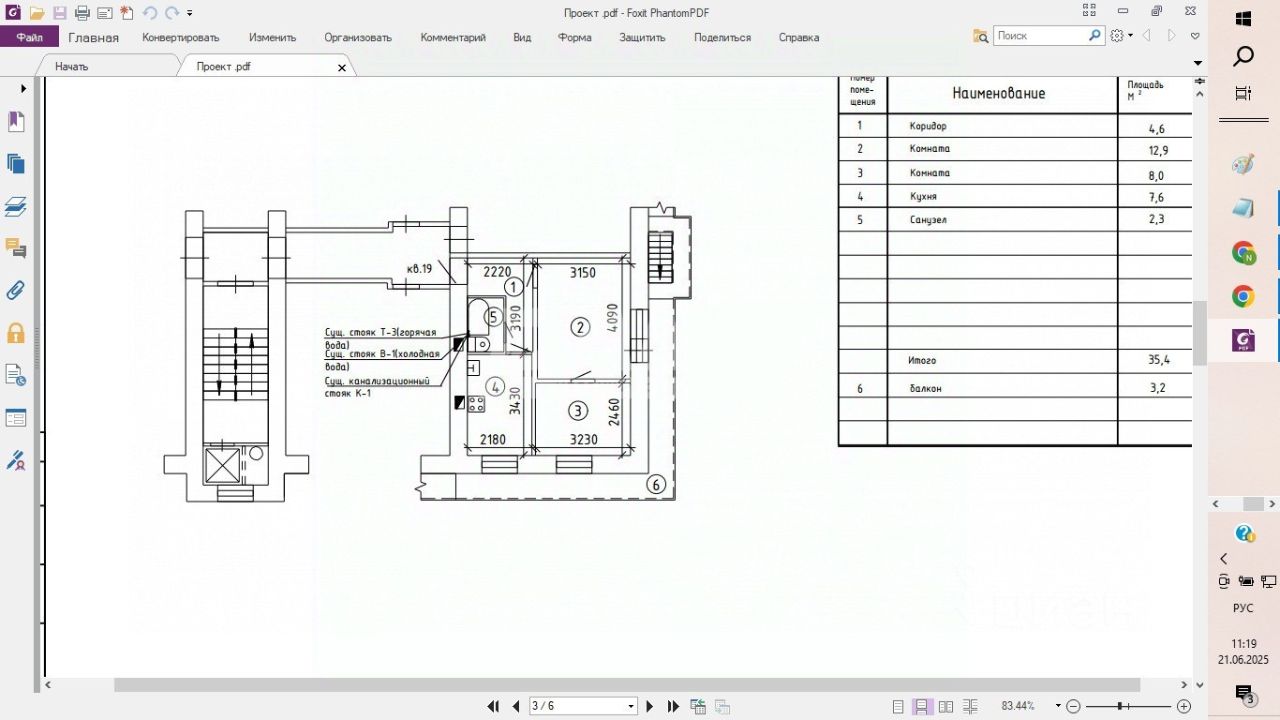
Task: Click the Print icon in quick access toolbar
Action: coord(82,13)
